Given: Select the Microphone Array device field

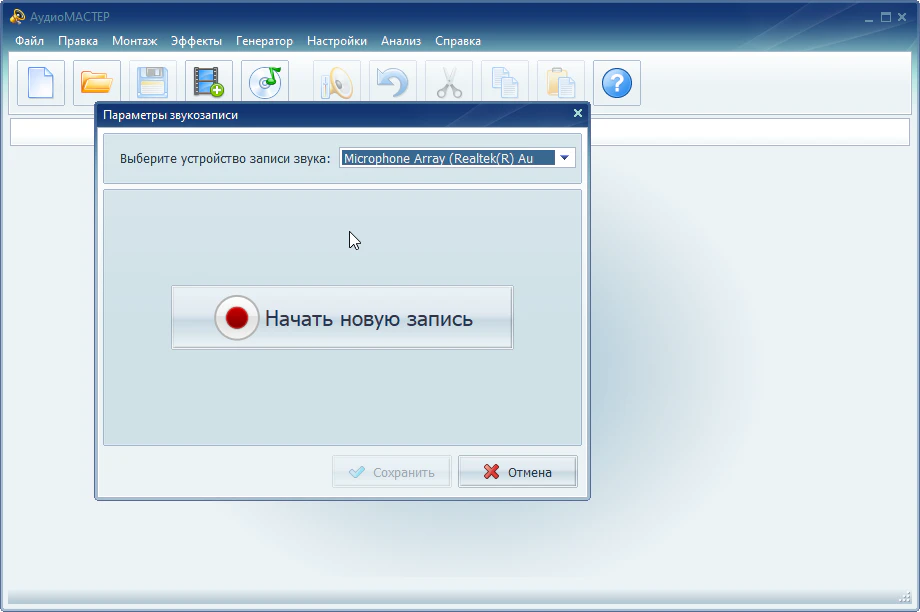Looking at the screenshot, I should coord(447,158).
